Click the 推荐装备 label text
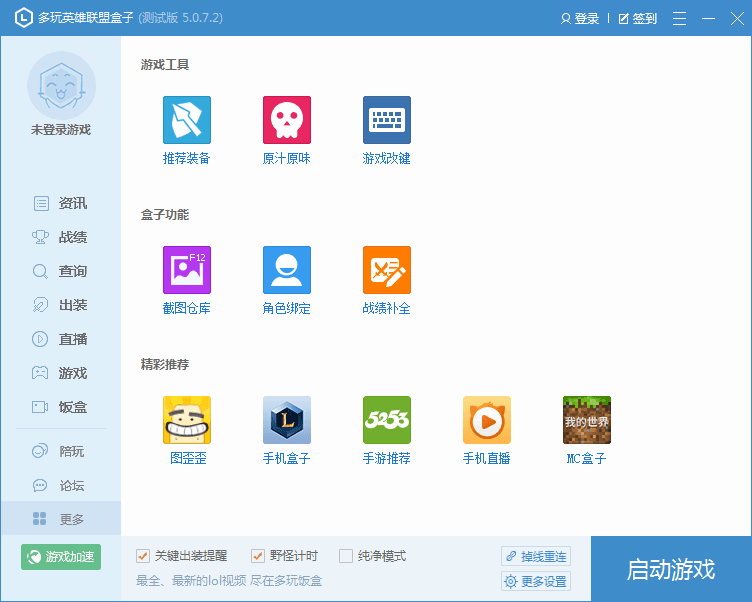This screenshot has height=602, width=752. click(187, 158)
